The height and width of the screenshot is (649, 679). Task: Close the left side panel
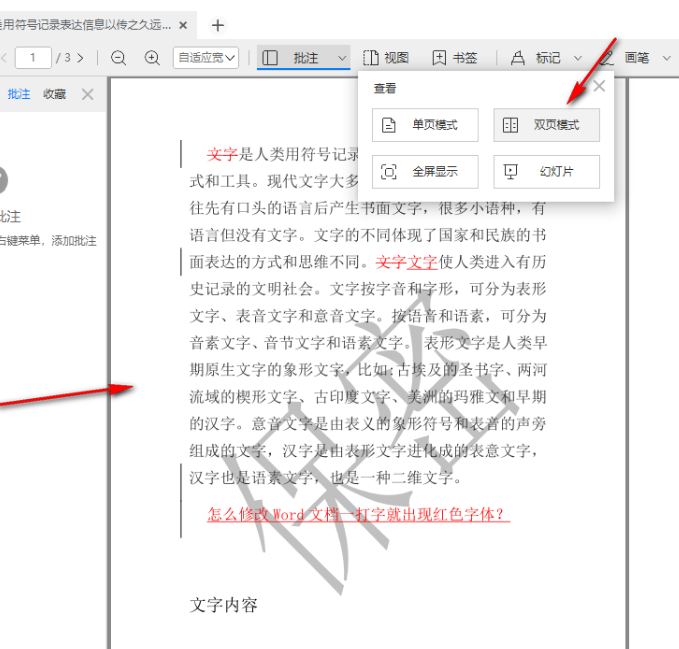(x=87, y=94)
